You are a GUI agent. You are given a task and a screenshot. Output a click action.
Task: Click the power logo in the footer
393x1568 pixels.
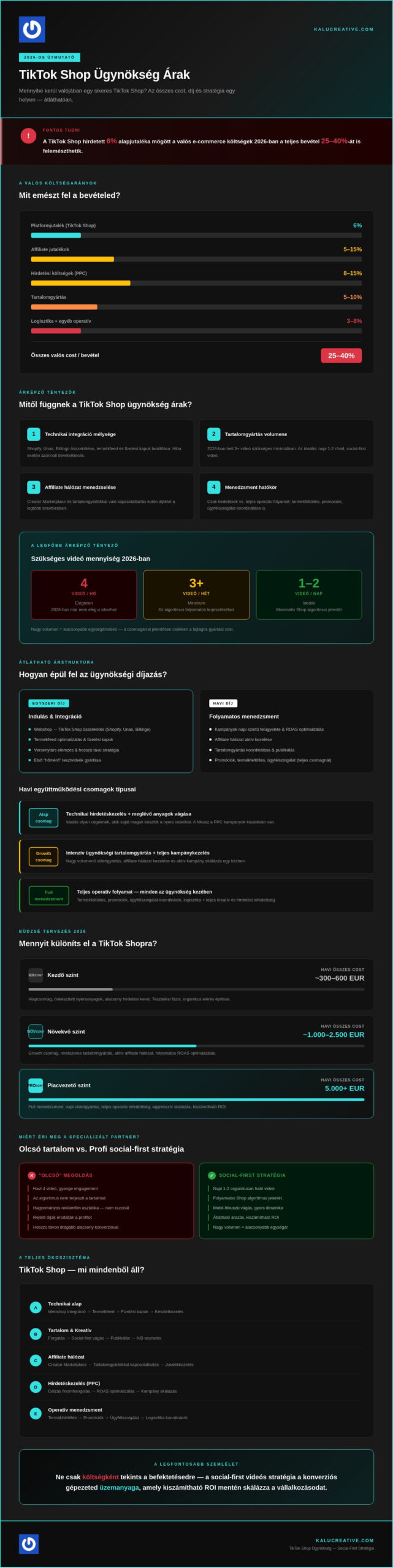[29, 1544]
